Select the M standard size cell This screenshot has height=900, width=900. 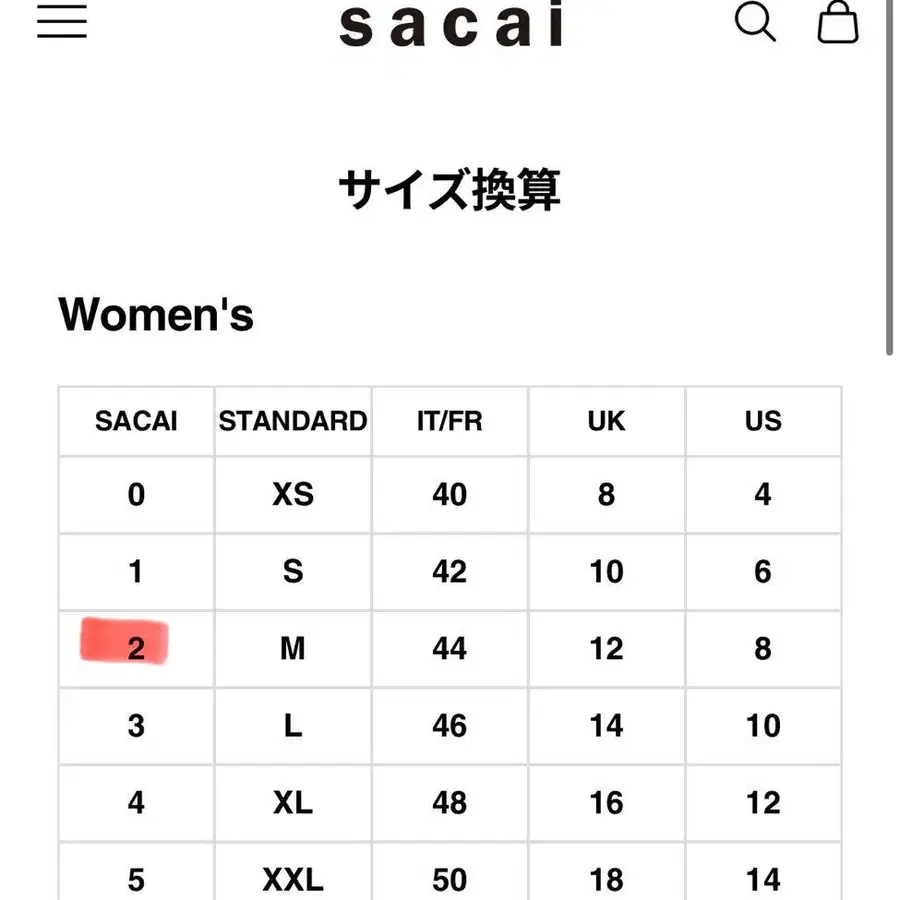[293, 649]
